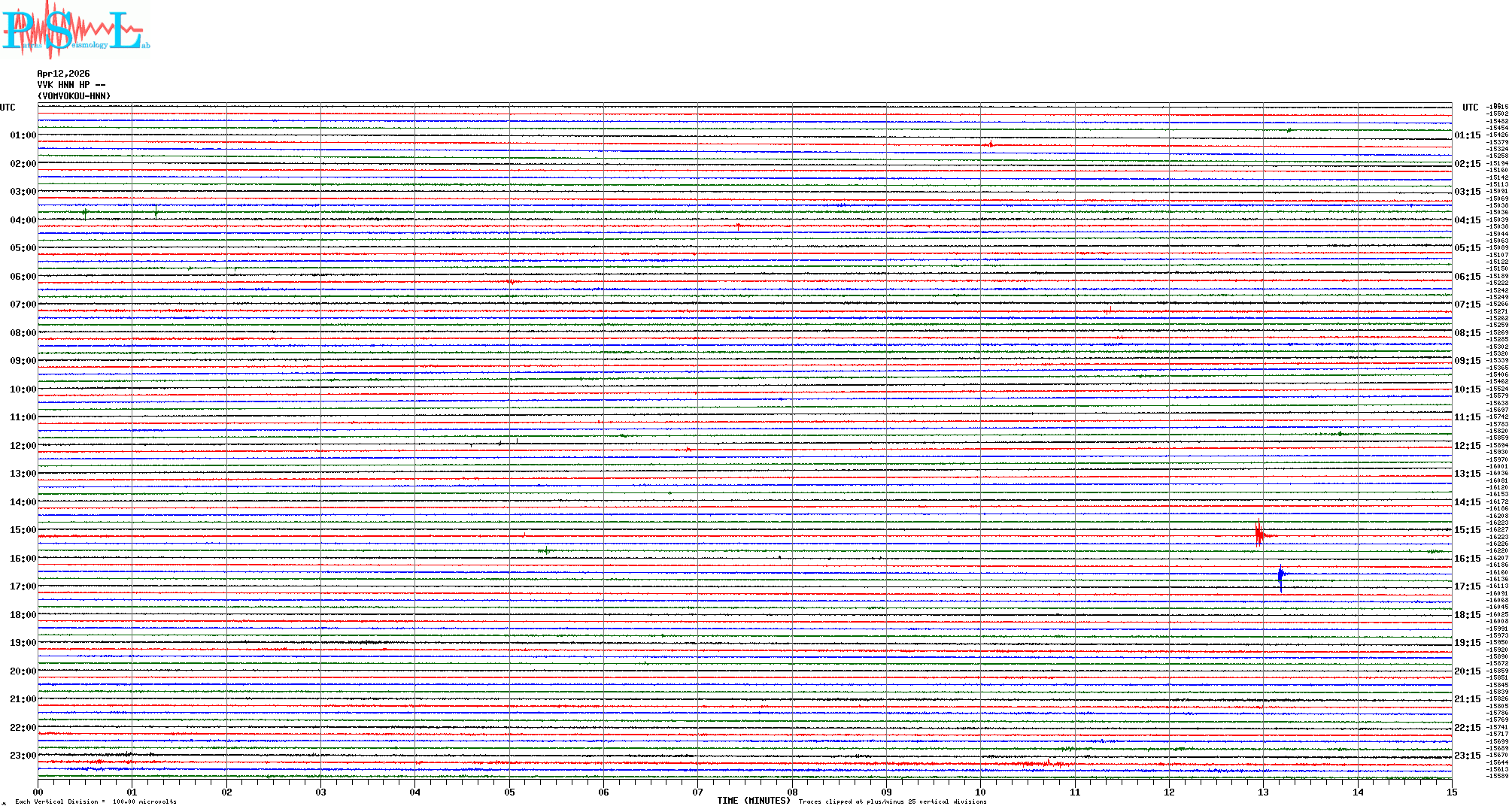The width and height of the screenshot is (1512, 812).
Task: Click the PSL seismology lab logo
Action: [x=75, y=30]
